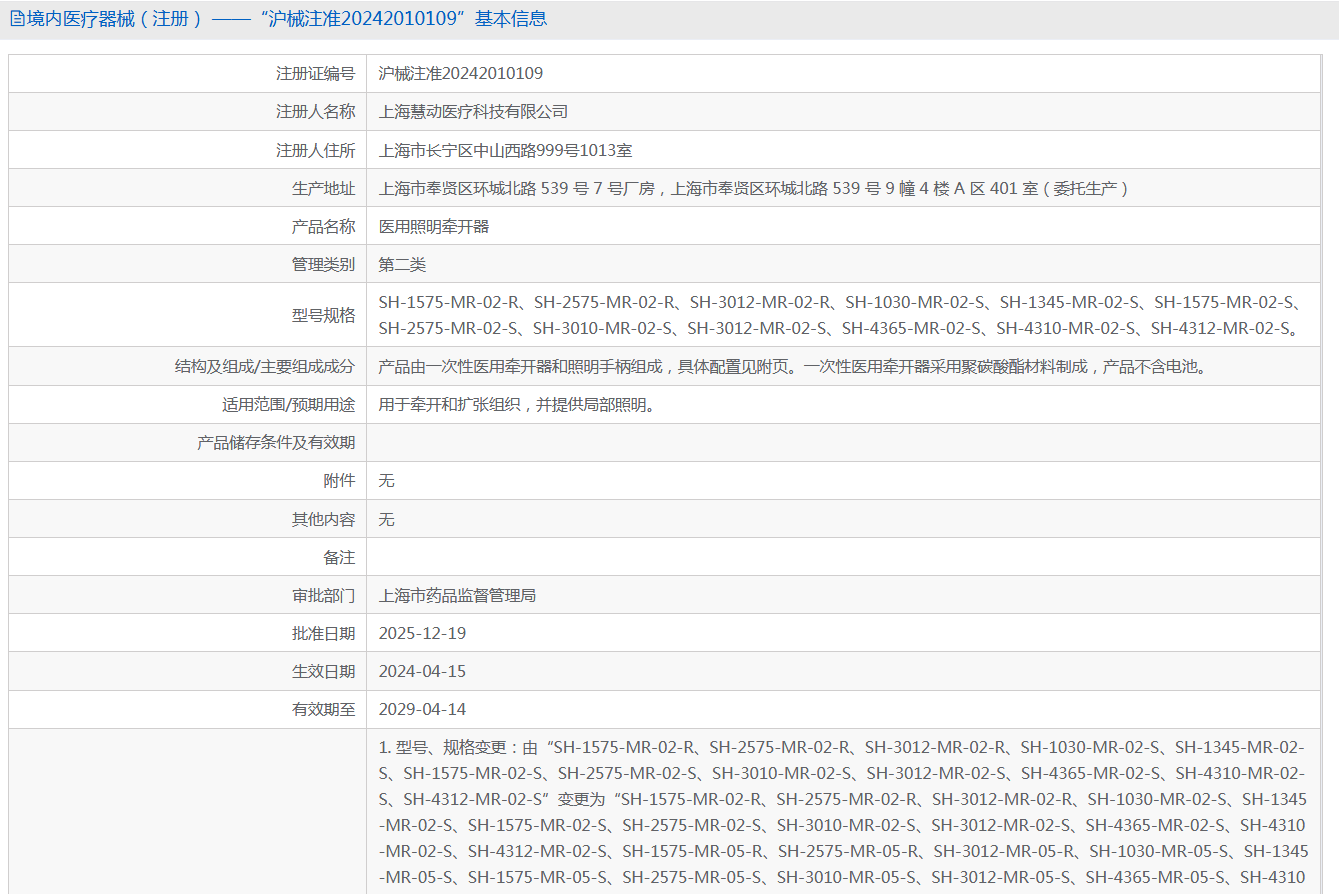Select approval department 上海市药品监督管理局

pos(458,596)
